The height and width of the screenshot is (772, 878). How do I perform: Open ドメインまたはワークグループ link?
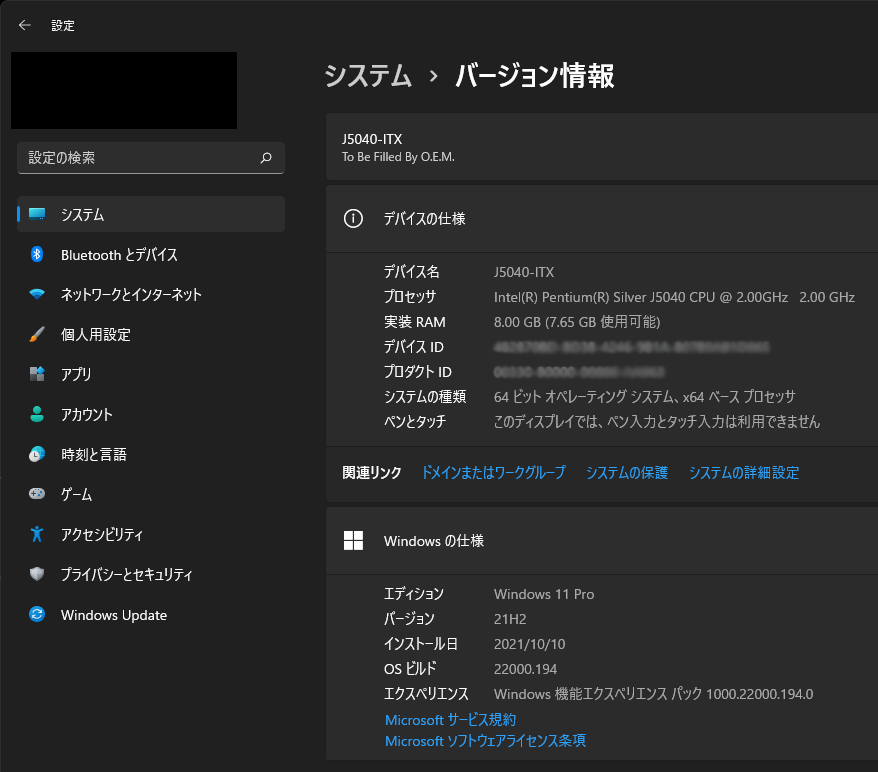tap(493, 472)
